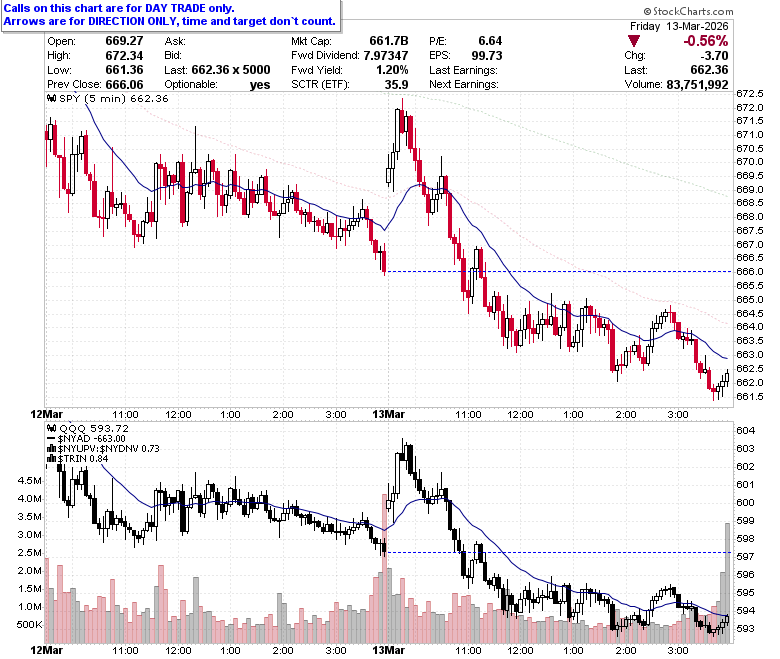The width and height of the screenshot is (780, 659).
Task: Click the 'Last Earnings:' label
Action: coord(463,70)
